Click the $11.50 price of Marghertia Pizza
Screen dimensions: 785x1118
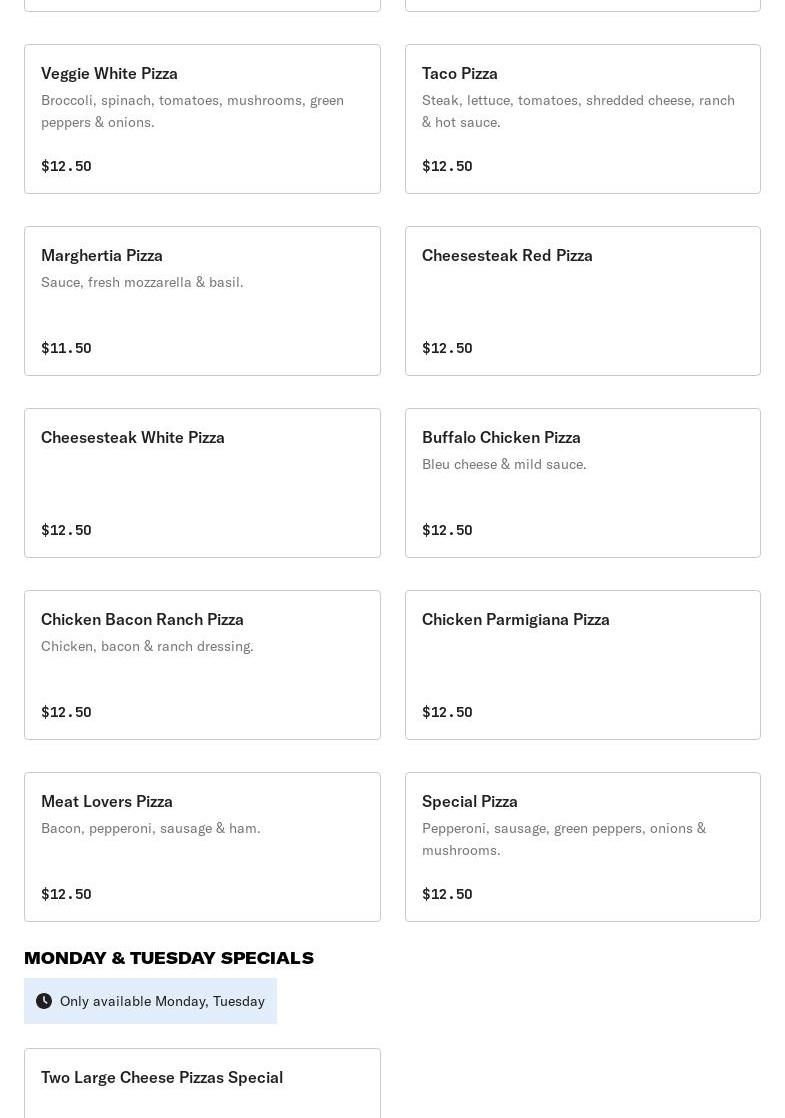click(x=66, y=348)
